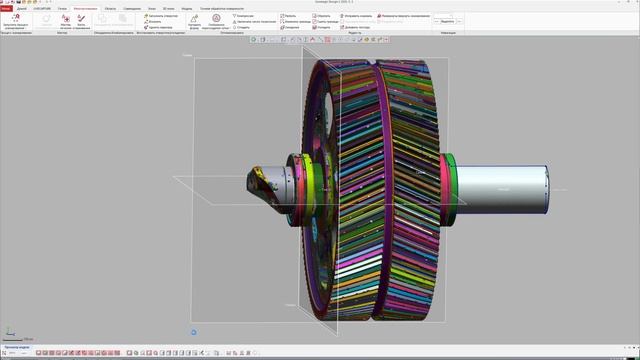
Task: Click the arrow right of the Выделить box
Action: tap(460, 21)
